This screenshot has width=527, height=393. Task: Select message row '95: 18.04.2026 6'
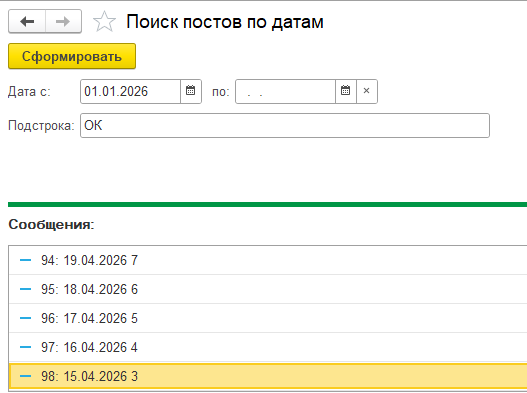click(268, 289)
